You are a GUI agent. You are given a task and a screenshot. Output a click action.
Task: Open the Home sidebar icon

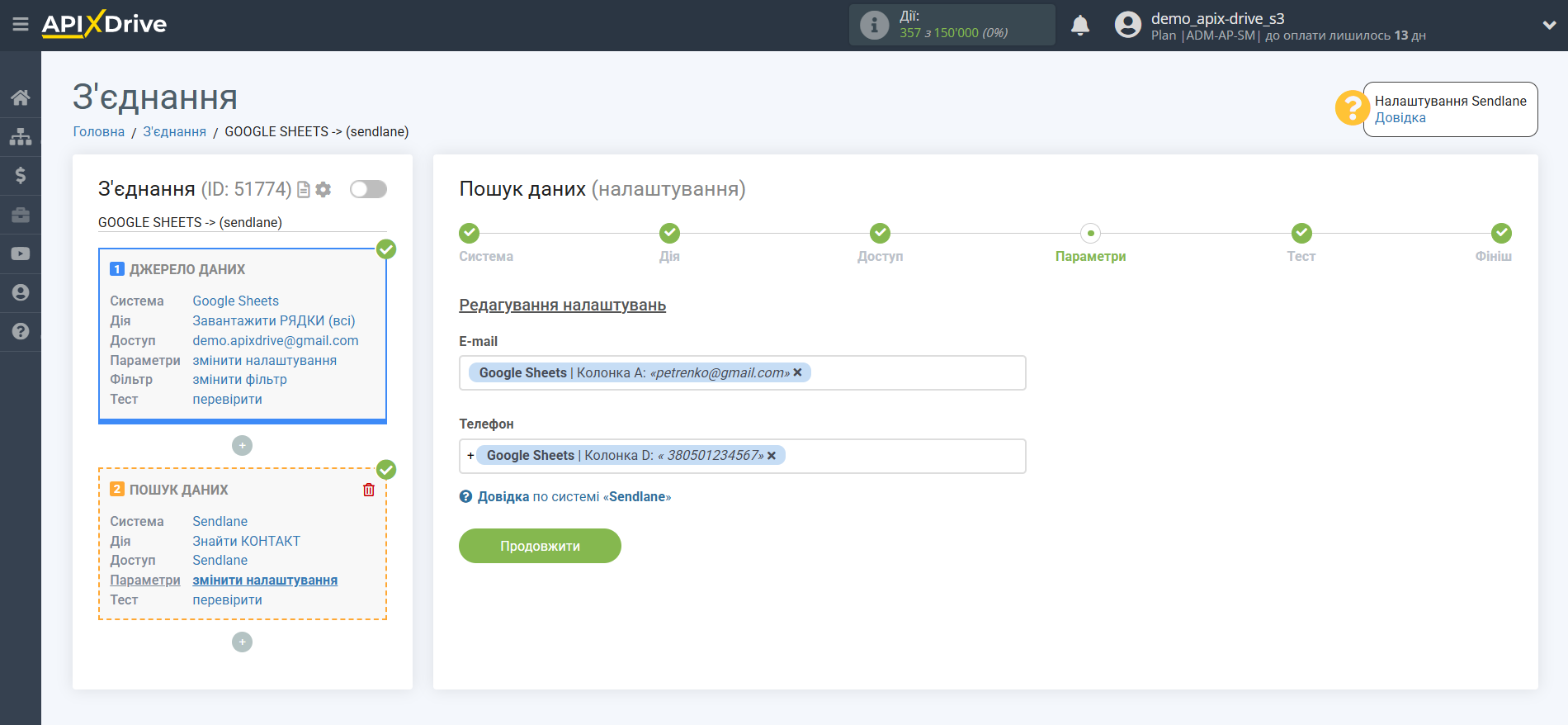click(21, 97)
